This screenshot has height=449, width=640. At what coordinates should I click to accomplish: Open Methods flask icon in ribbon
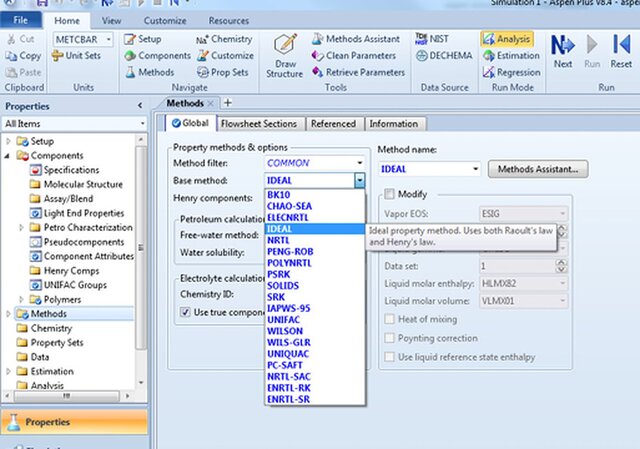(x=130, y=72)
